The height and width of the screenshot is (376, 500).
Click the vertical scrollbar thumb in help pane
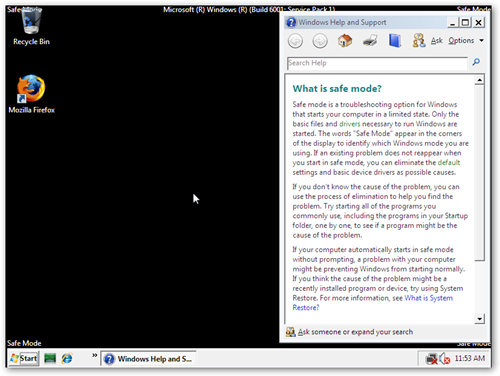(479, 173)
